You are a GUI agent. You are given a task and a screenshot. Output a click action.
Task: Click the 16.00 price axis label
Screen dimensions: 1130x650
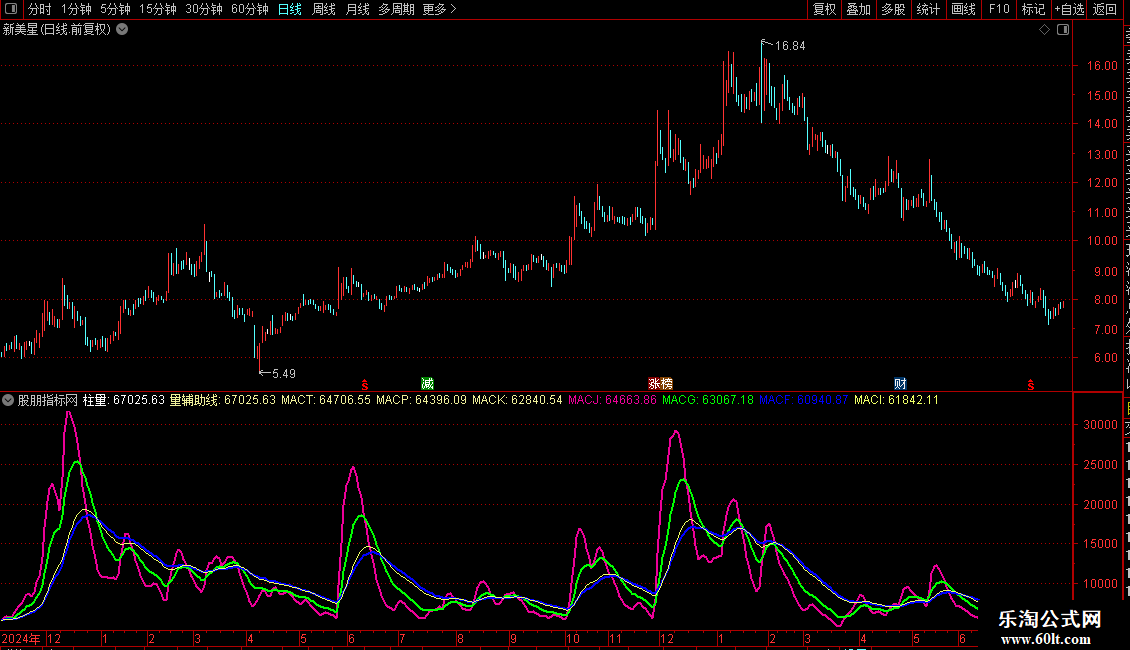pos(1102,66)
